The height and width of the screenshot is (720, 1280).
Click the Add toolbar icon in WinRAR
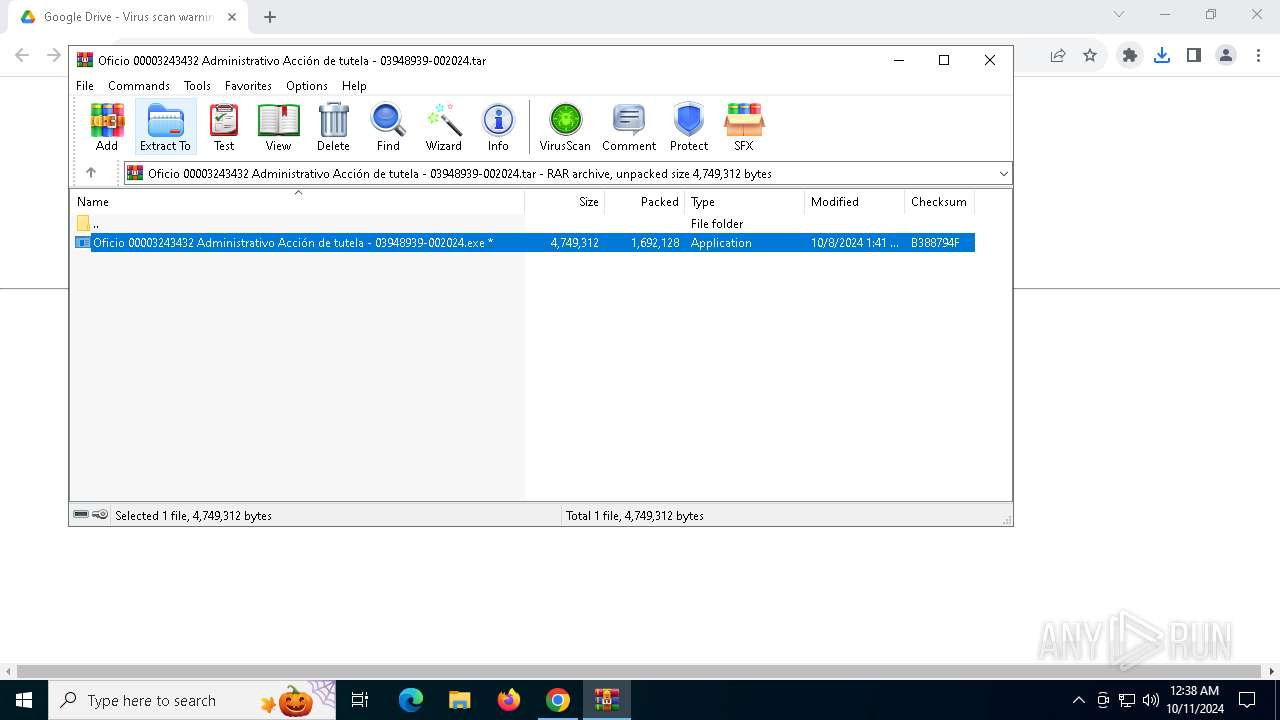coord(107,127)
